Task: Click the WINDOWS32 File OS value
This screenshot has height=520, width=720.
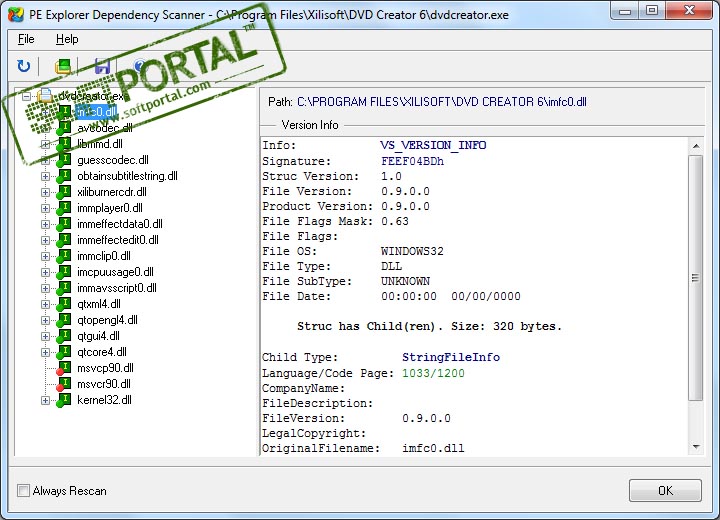Action: coord(412,252)
